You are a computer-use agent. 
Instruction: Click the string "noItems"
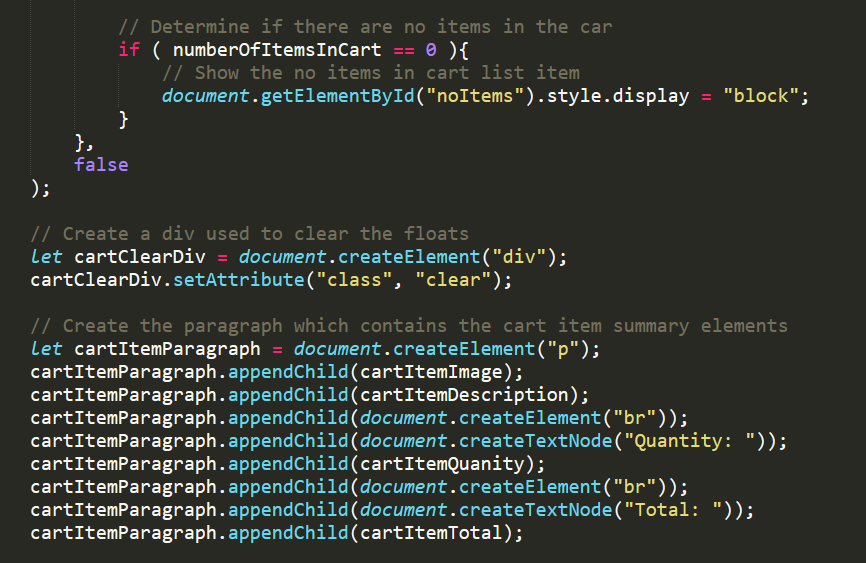(x=475, y=96)
